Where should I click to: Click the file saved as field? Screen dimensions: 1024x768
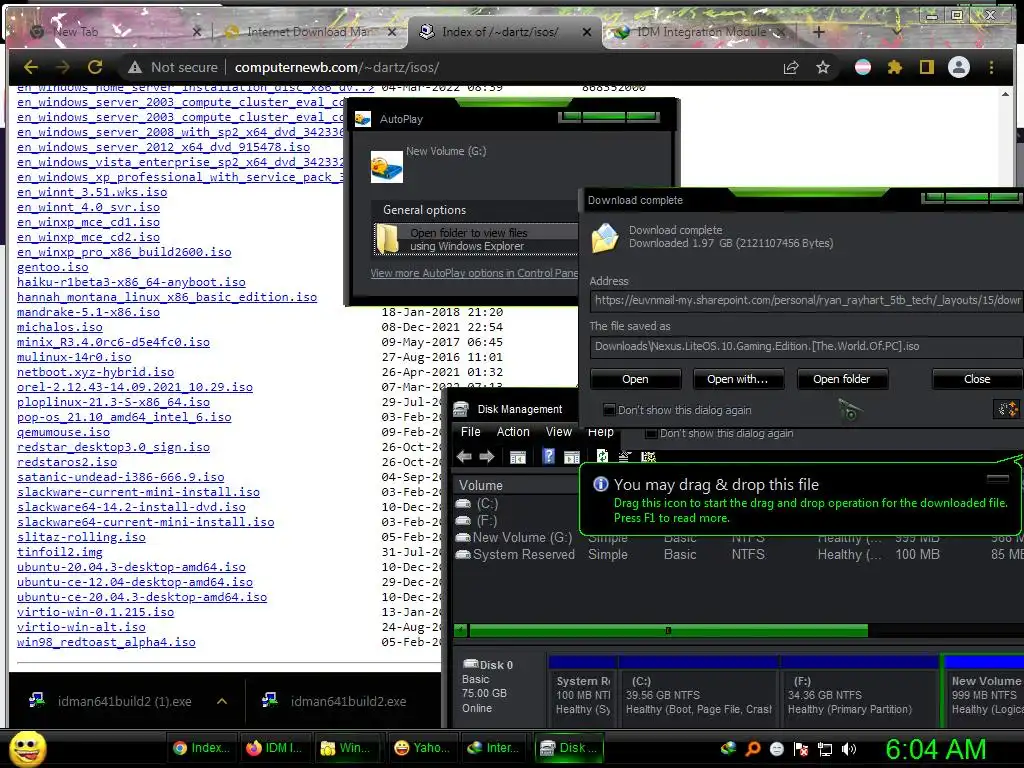coord(807,346)
